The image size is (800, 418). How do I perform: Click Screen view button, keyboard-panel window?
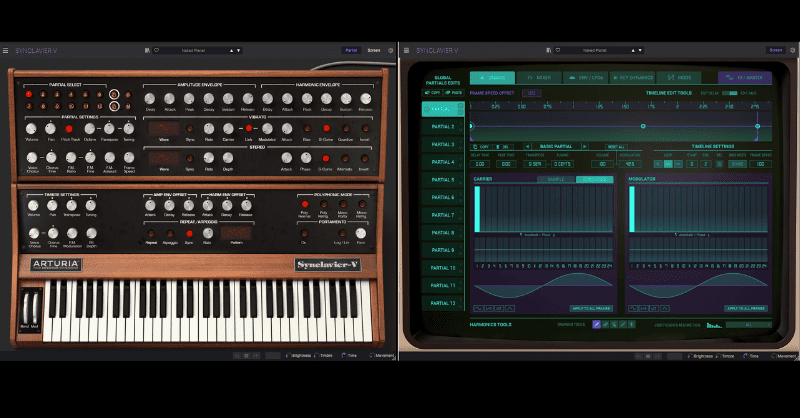[x=373, y=51]
